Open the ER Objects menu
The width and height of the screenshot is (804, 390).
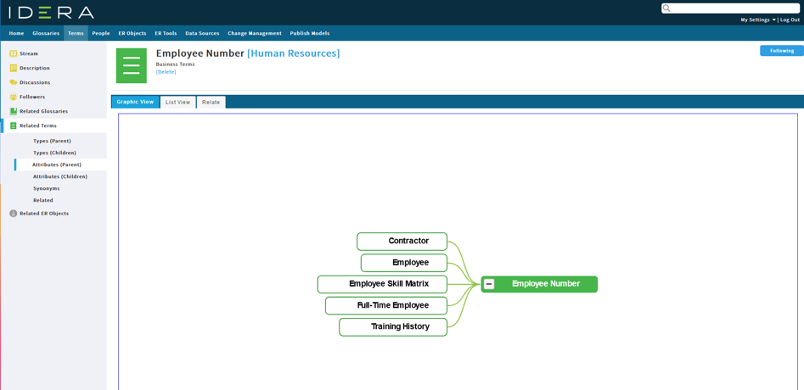click(132, 33)
